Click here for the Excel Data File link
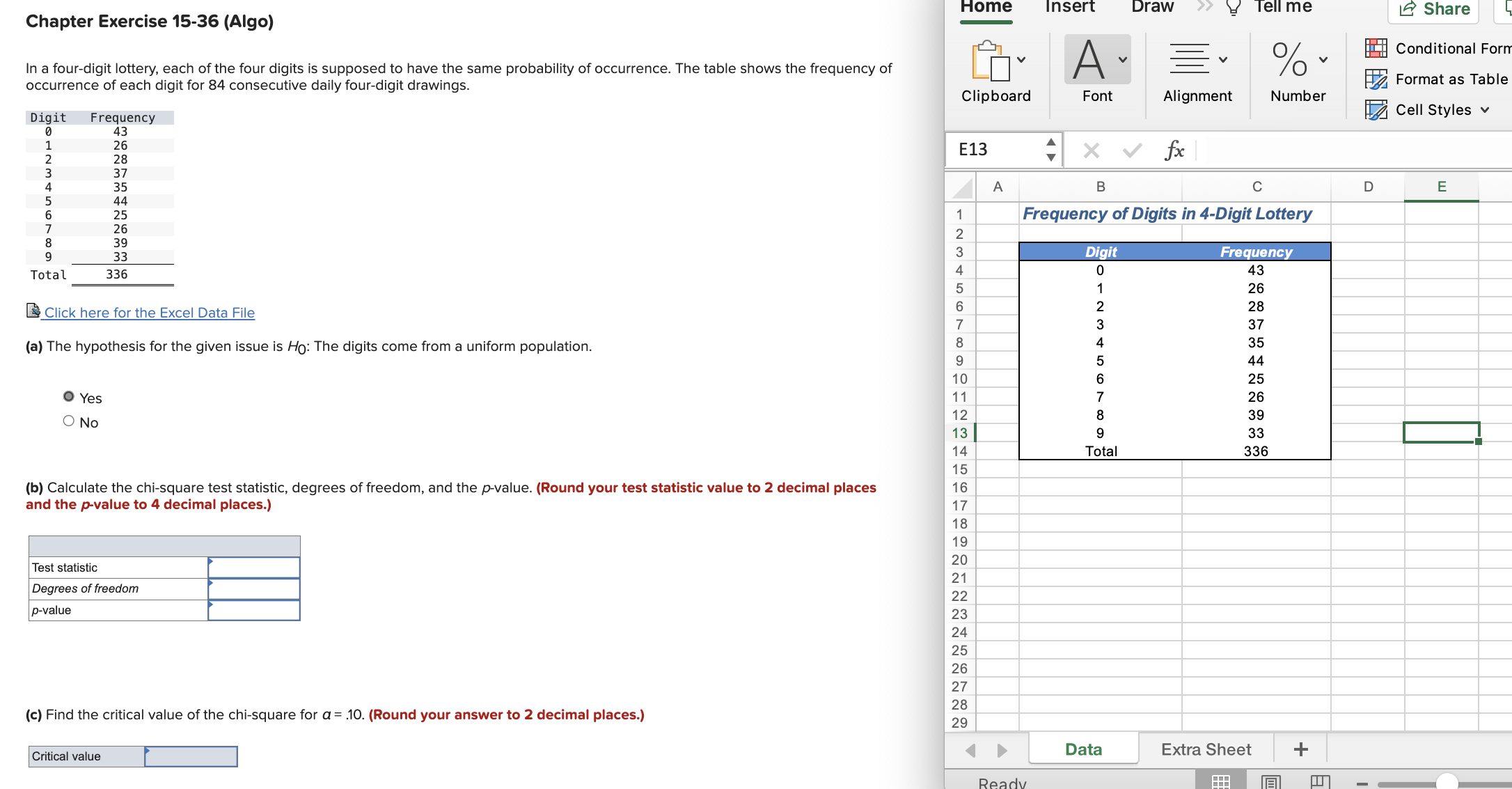The height and width of the screenshot is (789, 1512). point(149,313)
